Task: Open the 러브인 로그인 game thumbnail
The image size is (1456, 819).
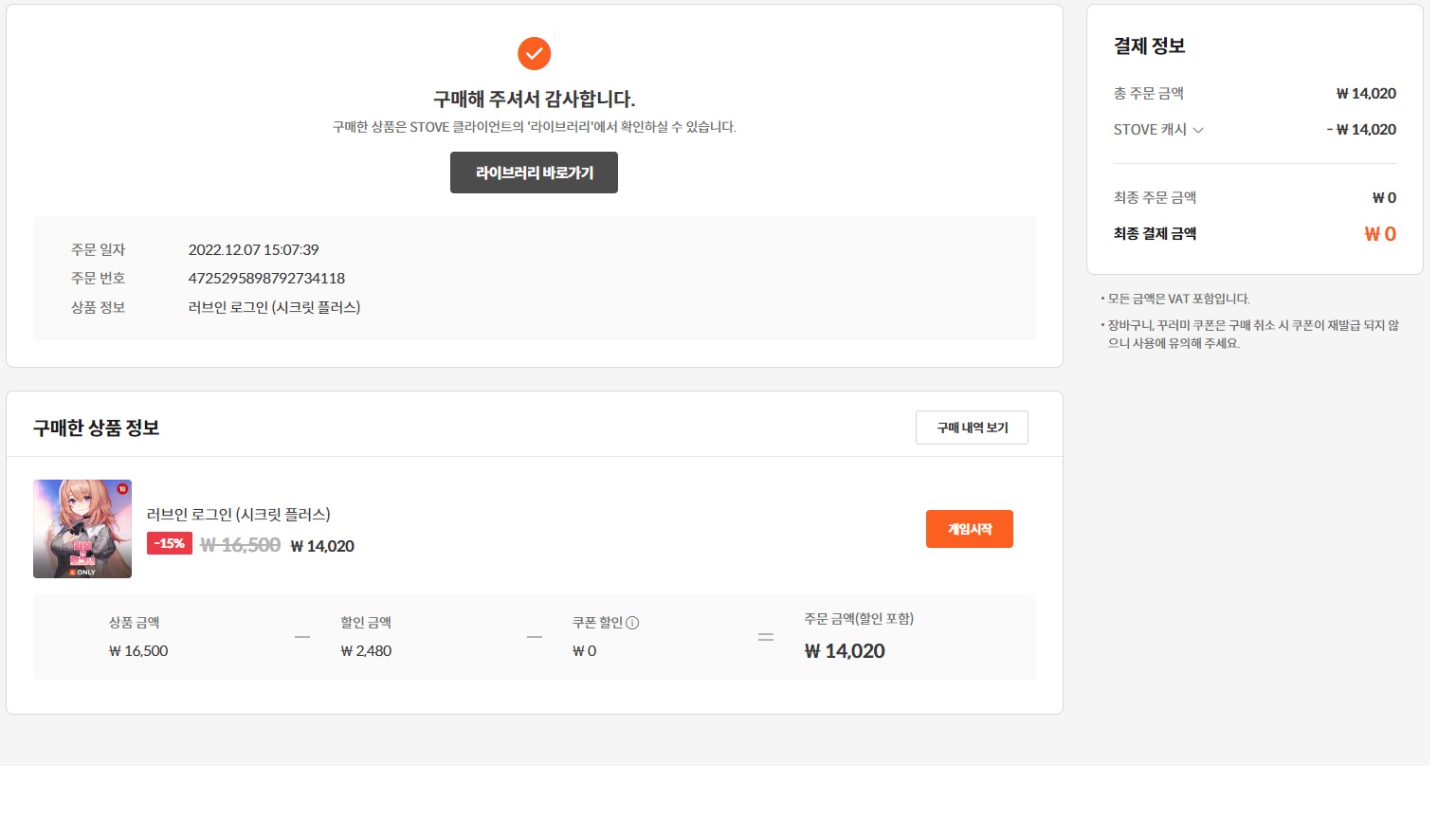Action: pos(82,529)
